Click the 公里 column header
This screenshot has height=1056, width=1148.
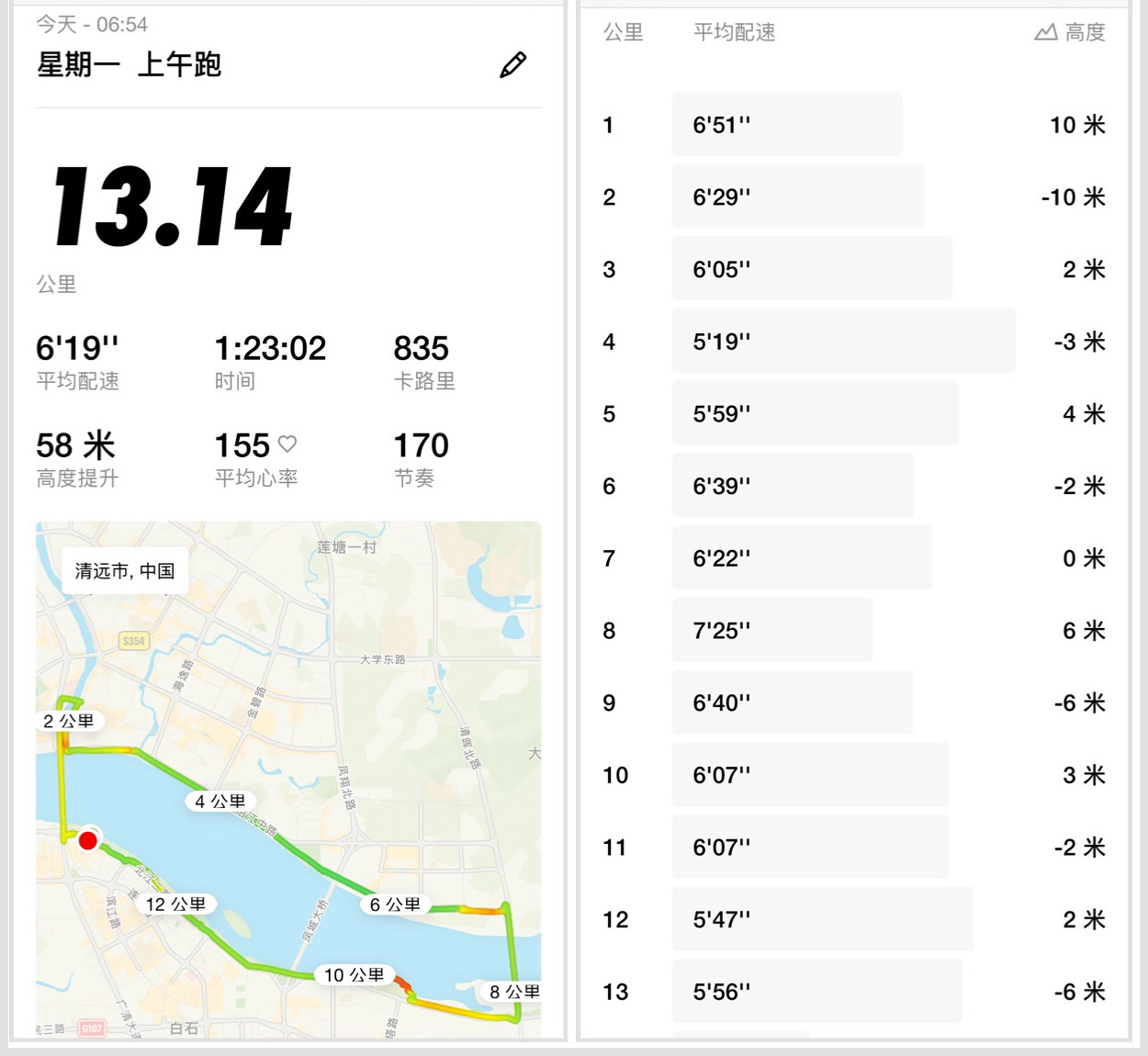pyautogui.click(x=623, y=33)
